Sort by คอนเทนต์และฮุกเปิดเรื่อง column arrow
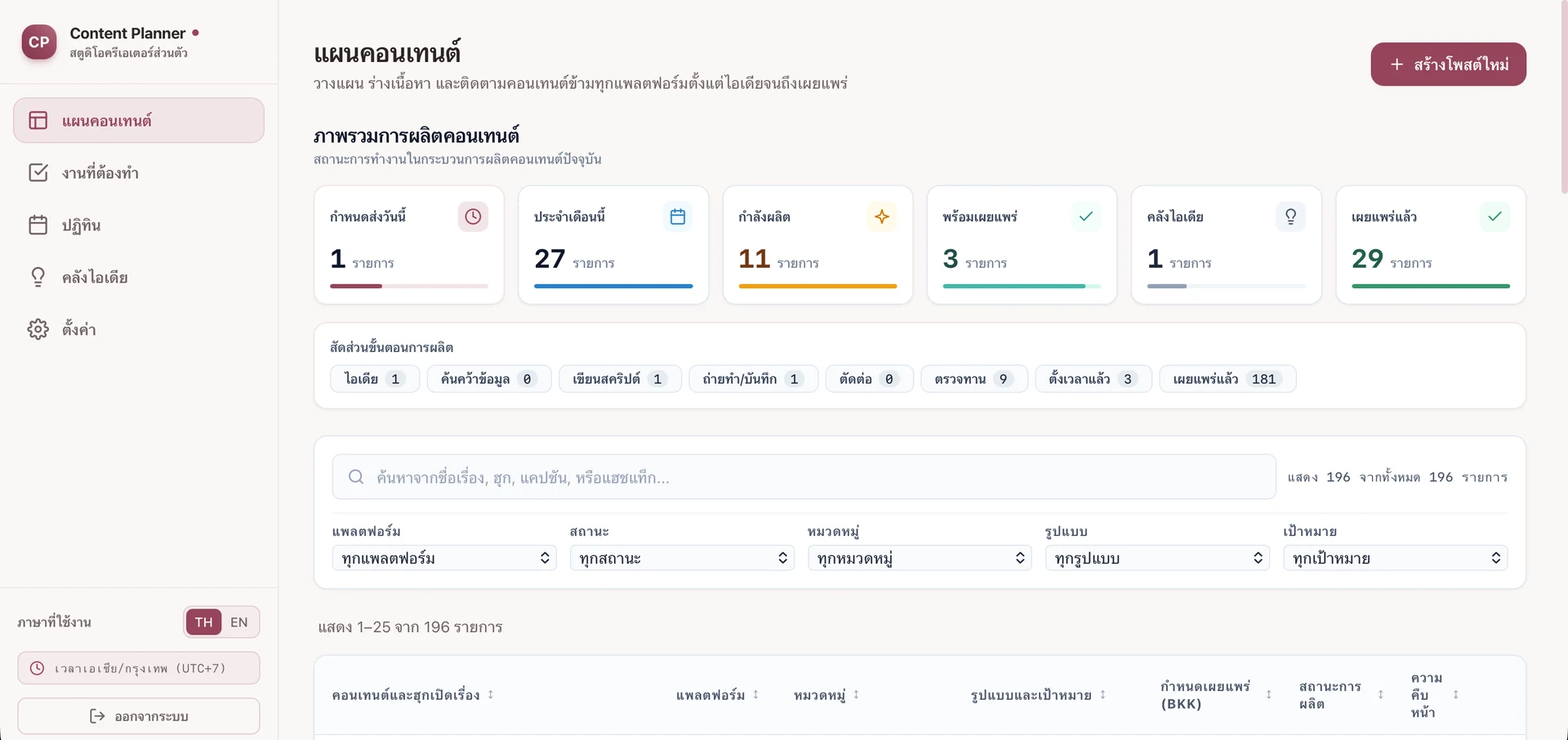Viewport: 1568px width, 740px height. (x=491, y=694)
